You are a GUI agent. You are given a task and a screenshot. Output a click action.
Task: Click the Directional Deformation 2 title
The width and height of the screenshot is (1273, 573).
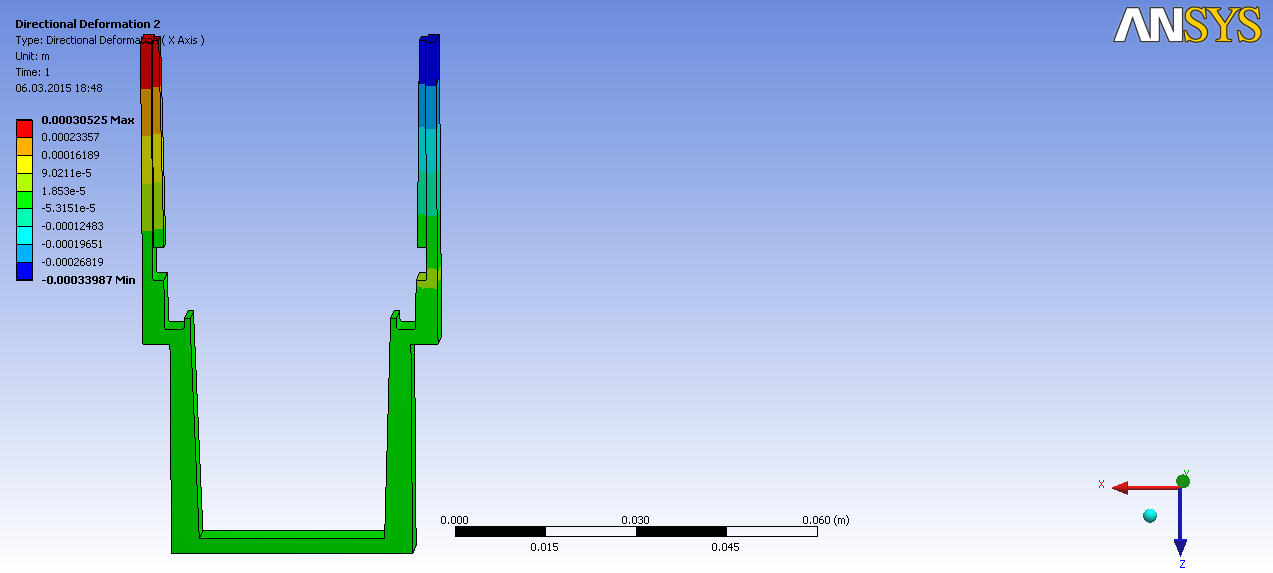pos(87,23)
